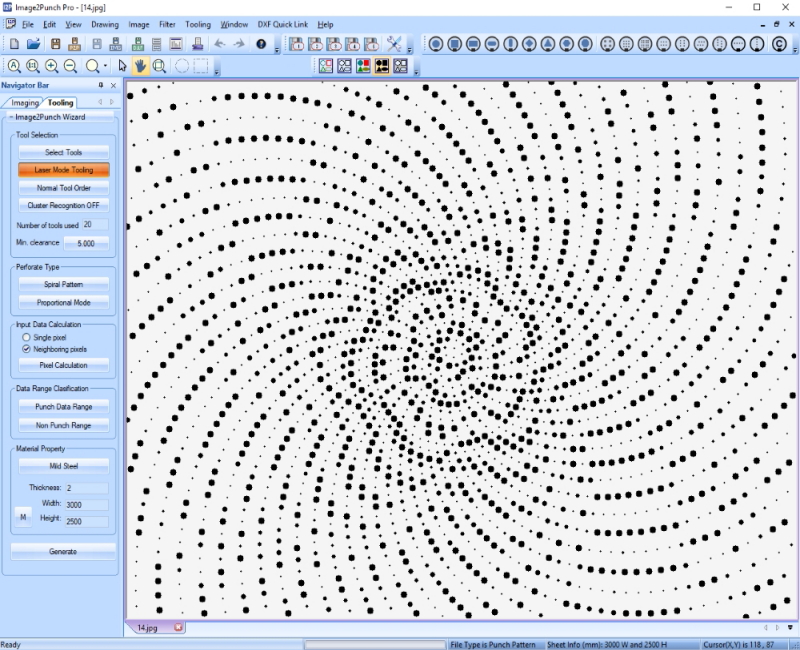
Task: Click the Undo arrow icon
Action: click(220, 44)
